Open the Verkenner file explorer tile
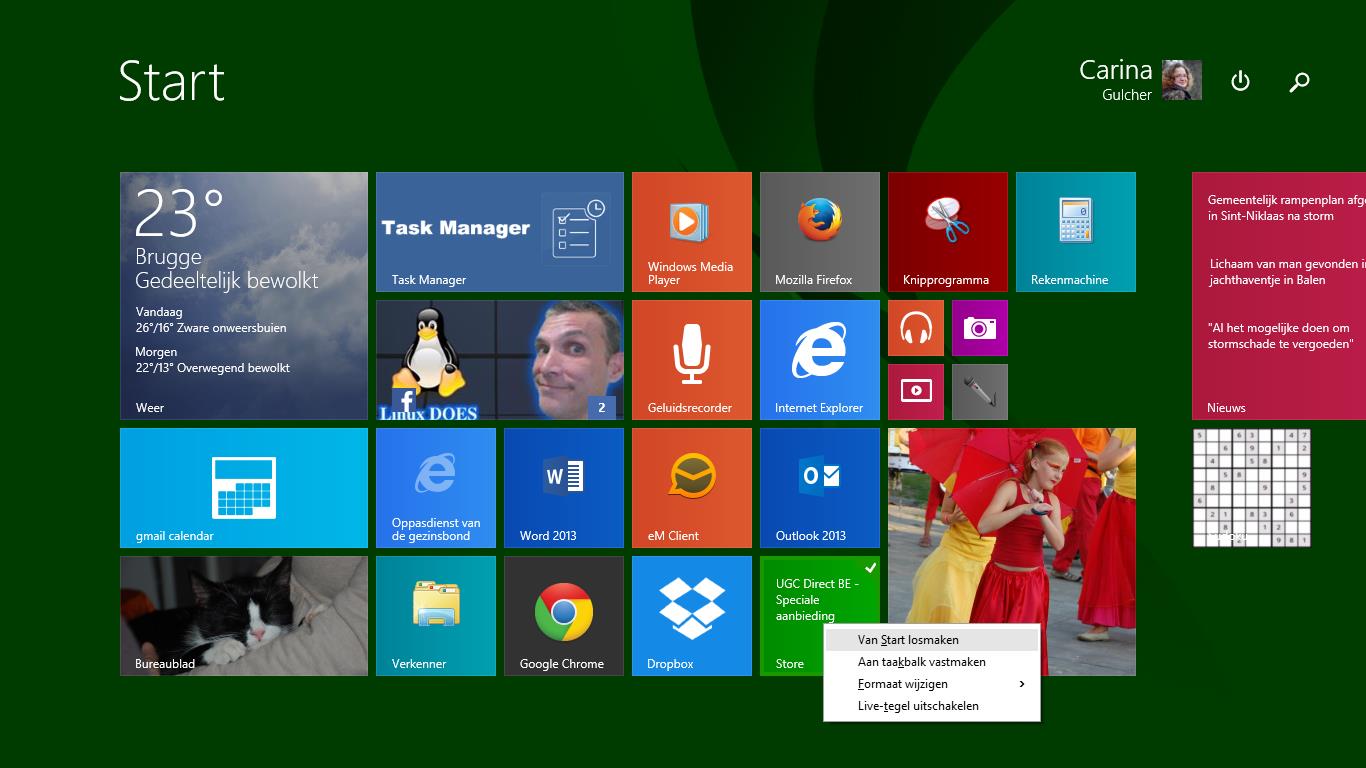Viewport: 1366px width, 768px height. coord(436,616)
